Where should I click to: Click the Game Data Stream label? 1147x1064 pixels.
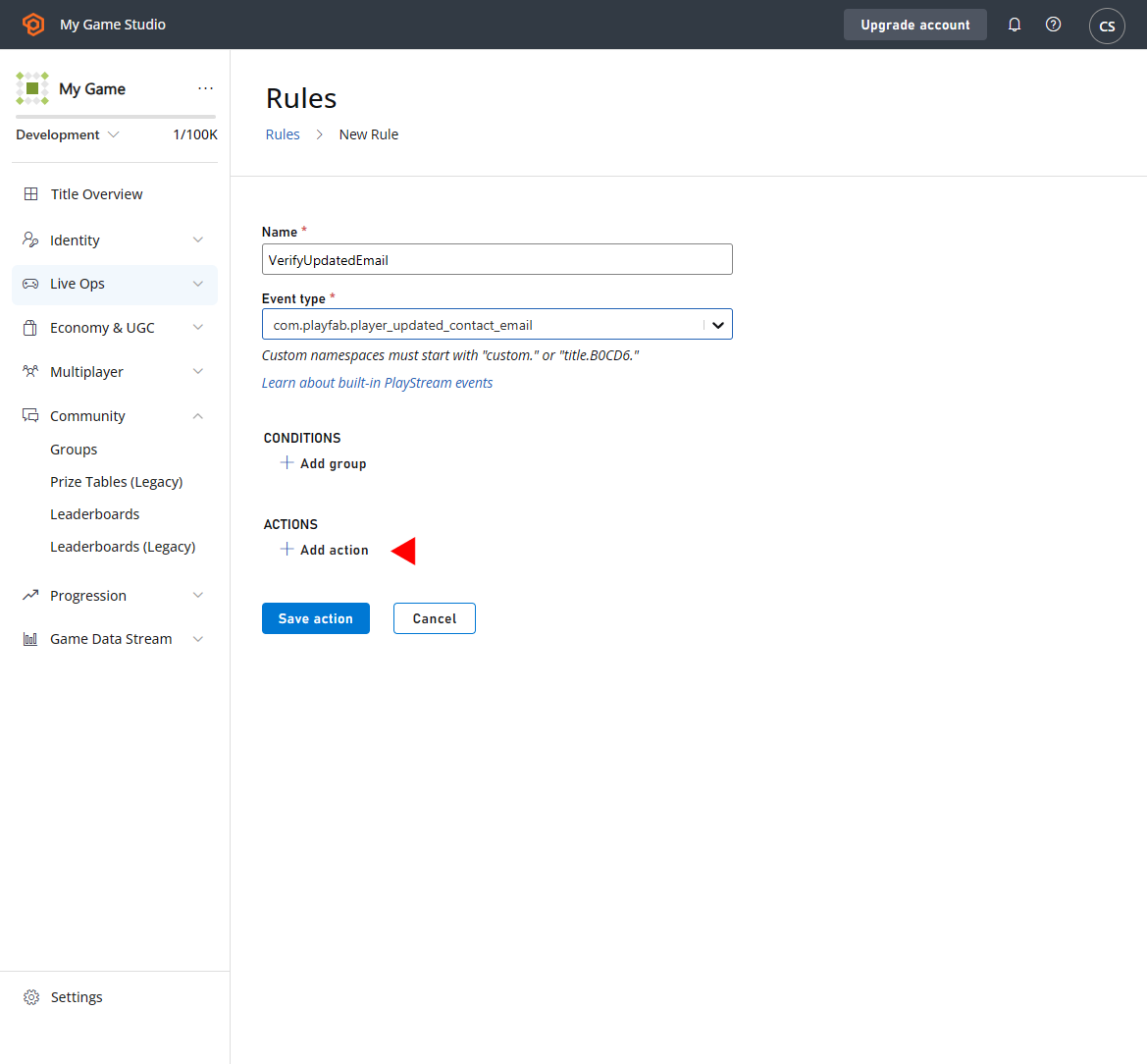[x=111, y=639]
